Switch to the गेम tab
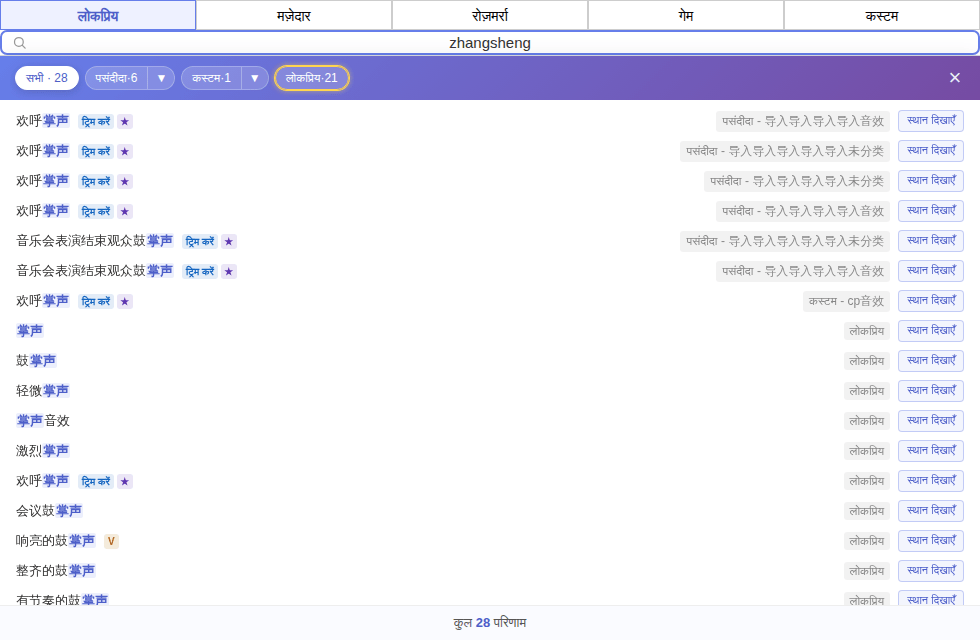The image size is (980, 640). coord(686,16)
